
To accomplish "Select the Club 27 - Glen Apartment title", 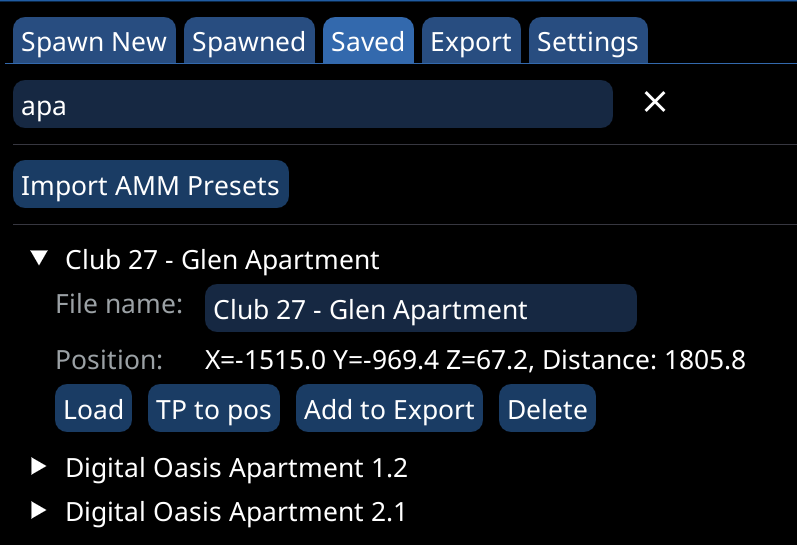I will pos(222,260).
